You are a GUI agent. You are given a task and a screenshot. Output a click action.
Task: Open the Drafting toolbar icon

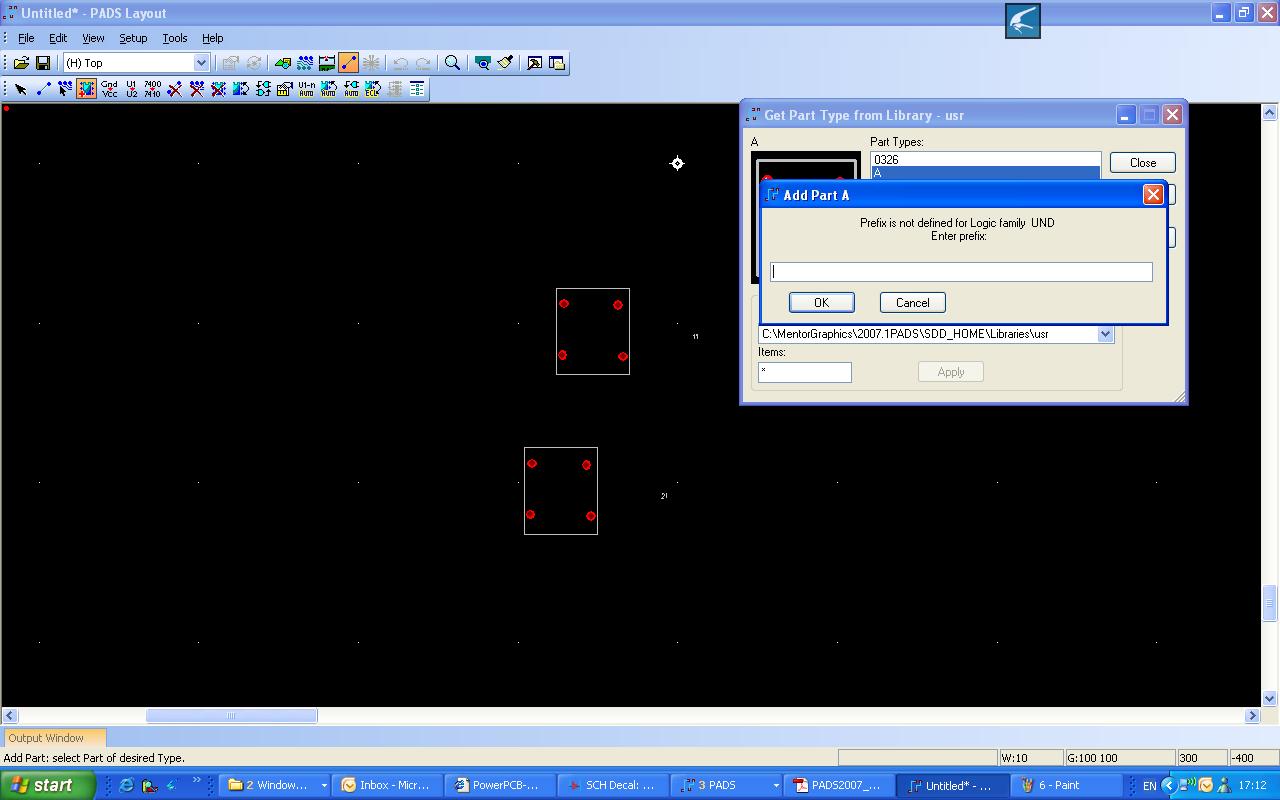click(283, 63)
